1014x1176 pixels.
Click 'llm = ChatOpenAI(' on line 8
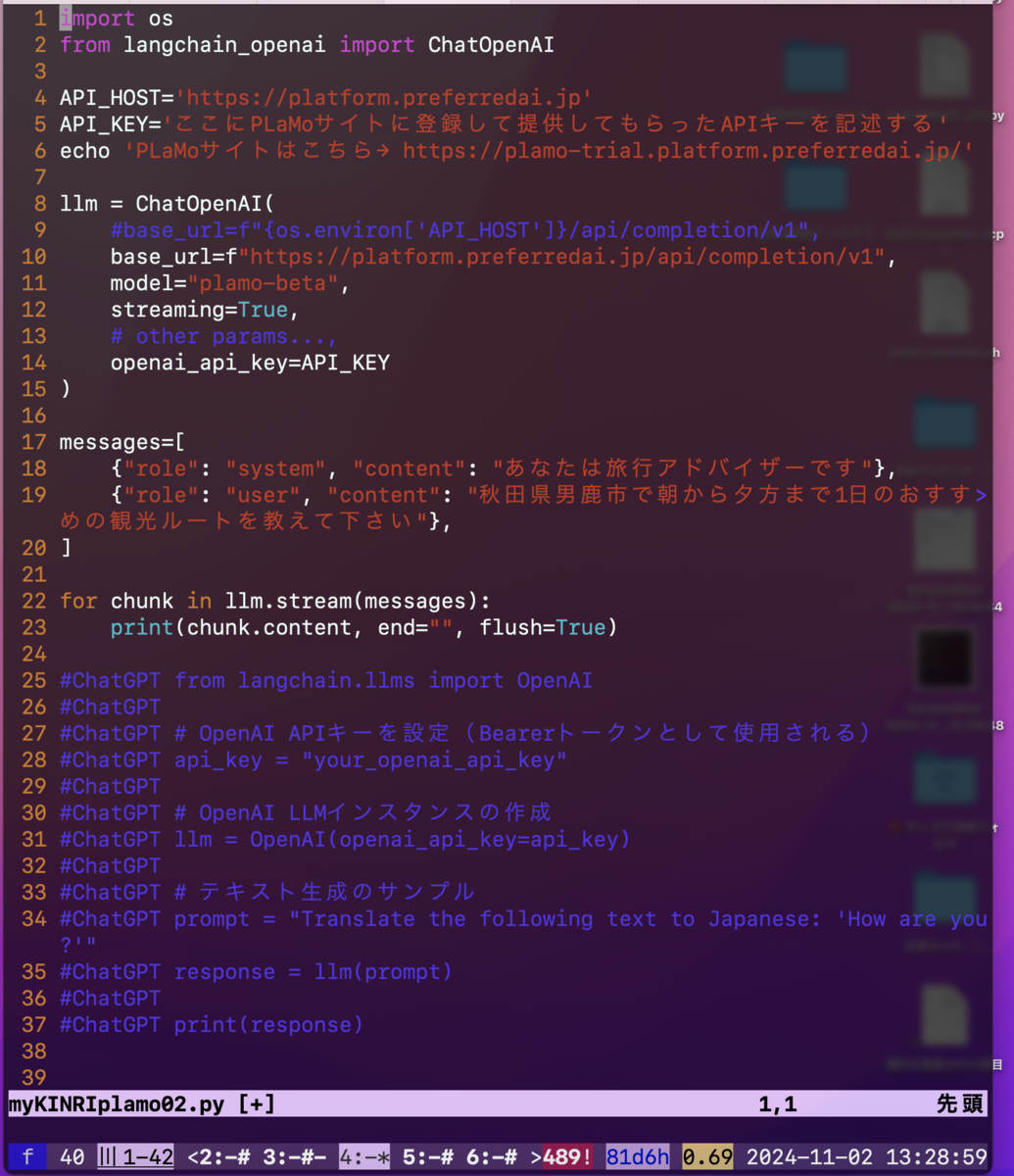point(168,204)
